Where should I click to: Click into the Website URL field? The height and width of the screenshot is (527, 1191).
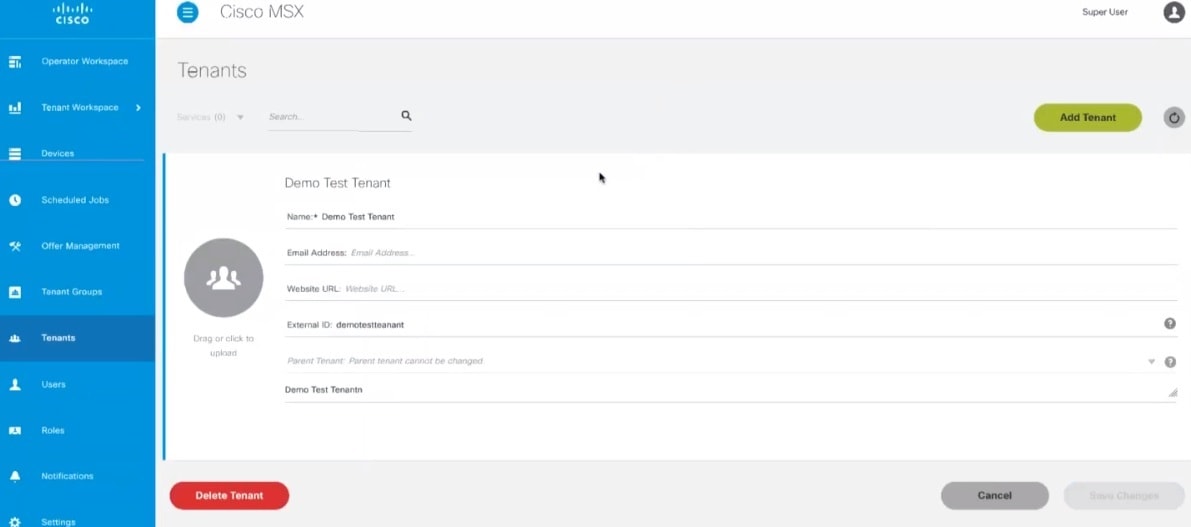coord(731,289)
